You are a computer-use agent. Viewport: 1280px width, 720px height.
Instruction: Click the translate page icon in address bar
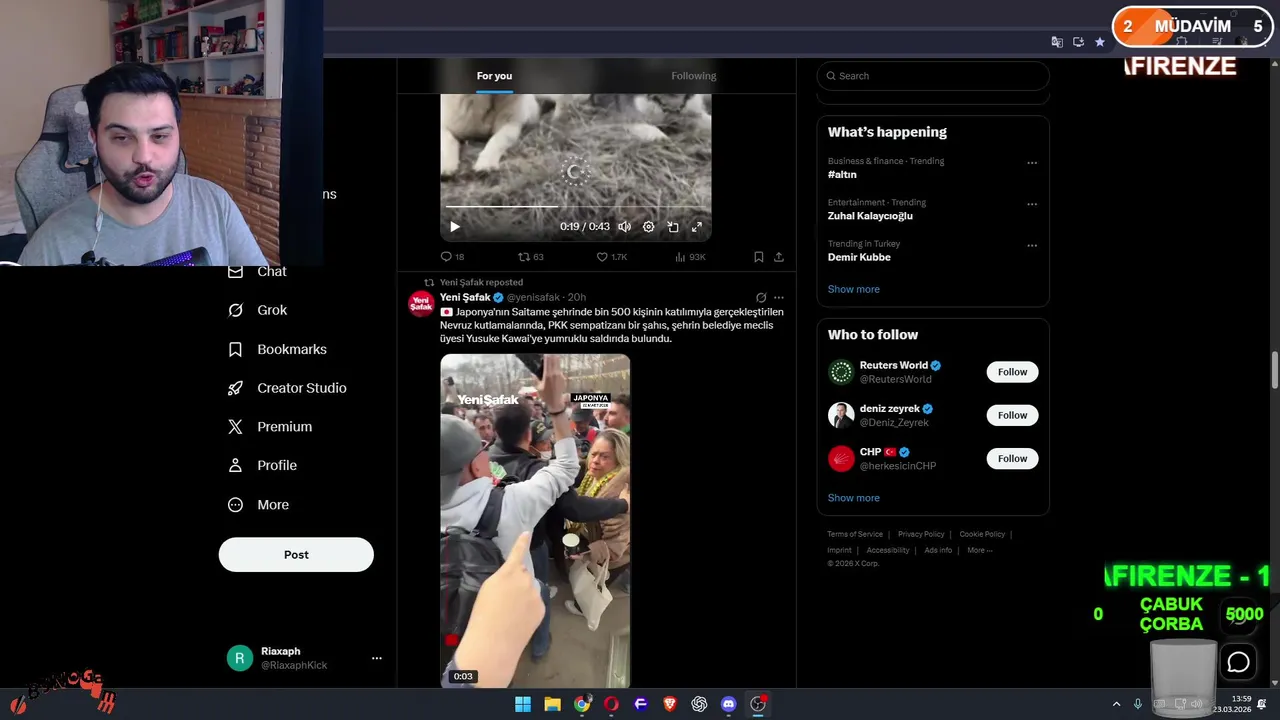click(1057, 42)
